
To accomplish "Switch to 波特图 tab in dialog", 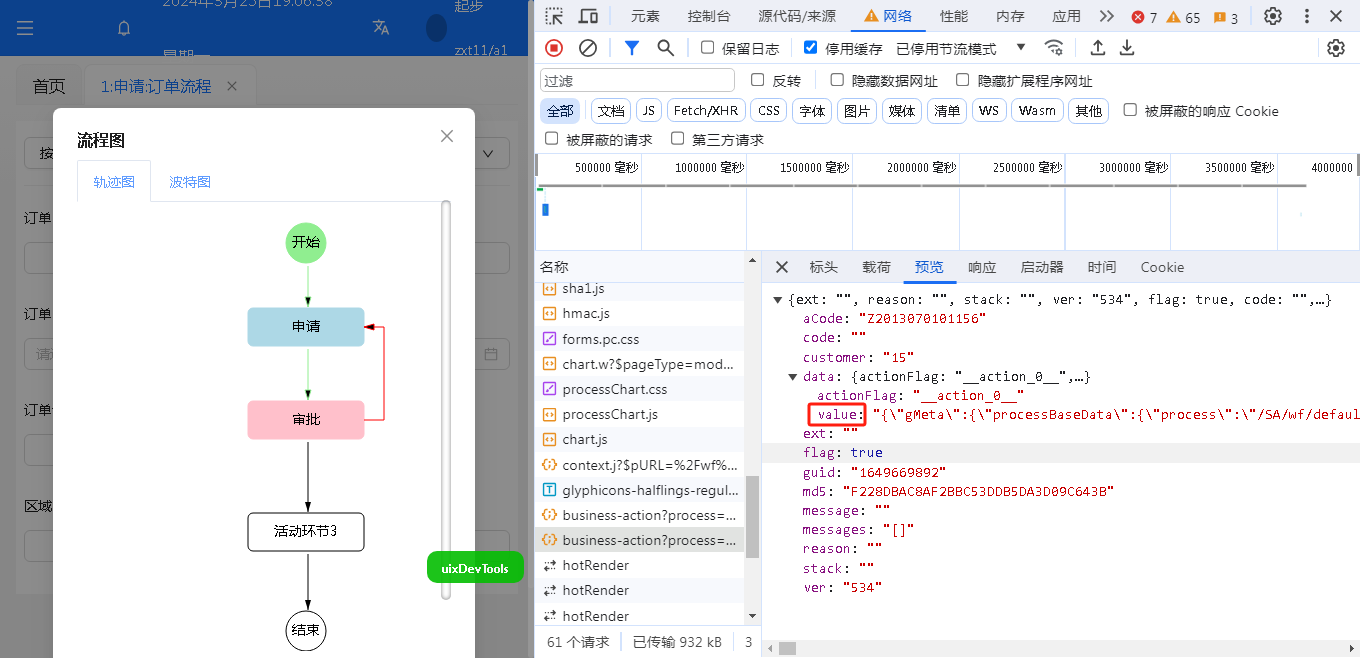I will coord(190,182).
